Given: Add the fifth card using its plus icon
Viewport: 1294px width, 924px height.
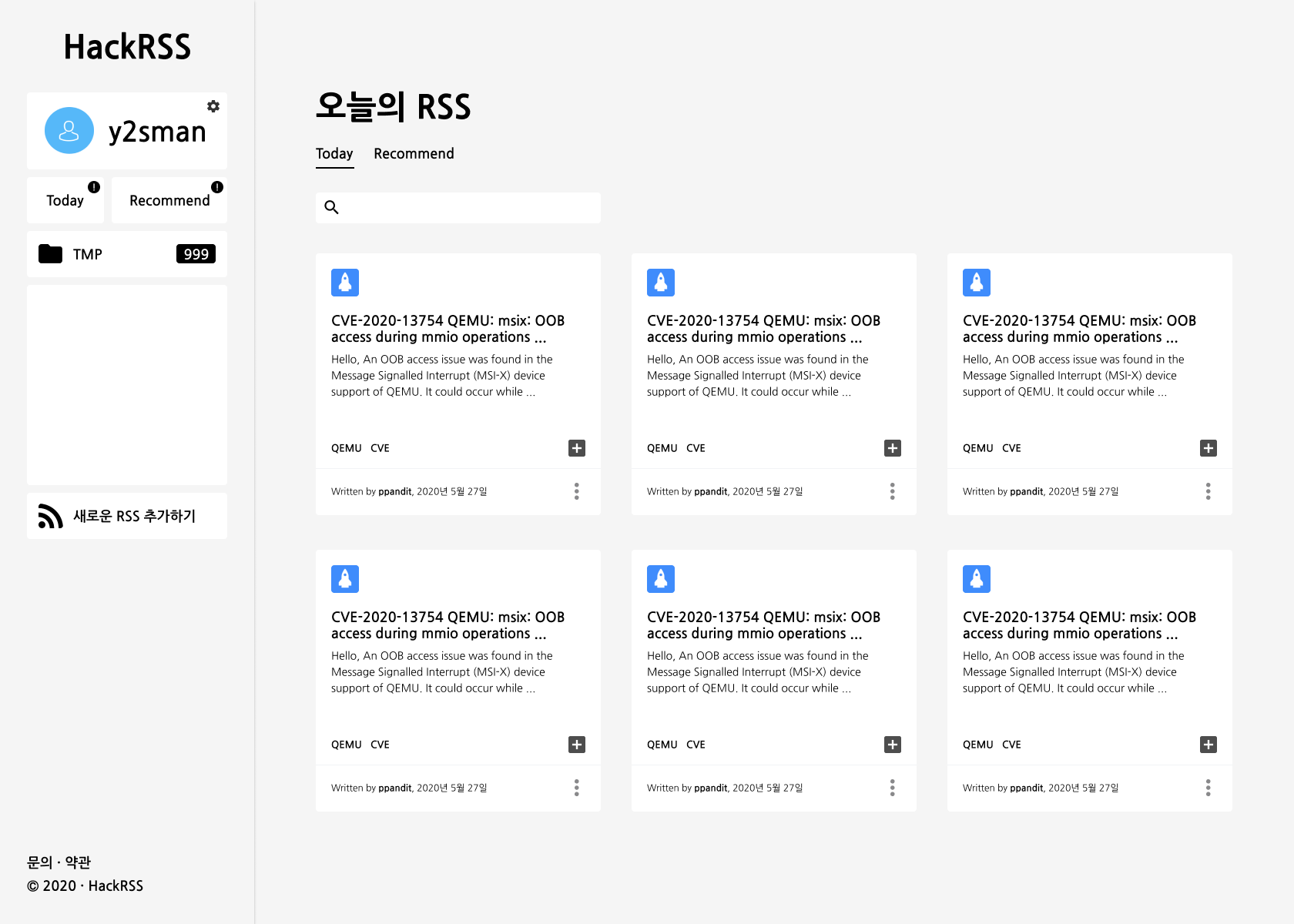Looking at the screenshot, I should tap(893, 745).
